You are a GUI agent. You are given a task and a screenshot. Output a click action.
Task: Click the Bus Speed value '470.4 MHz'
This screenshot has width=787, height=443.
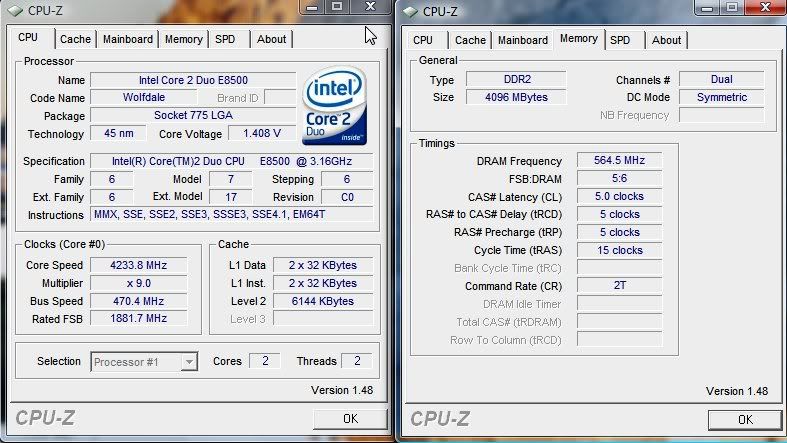click(139, 301)
